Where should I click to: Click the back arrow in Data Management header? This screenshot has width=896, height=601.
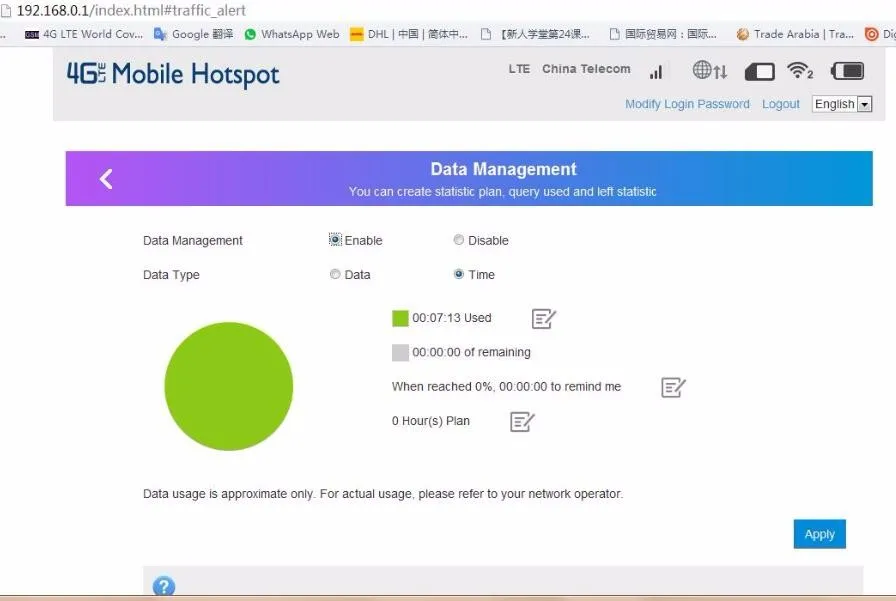pos(106,179)
